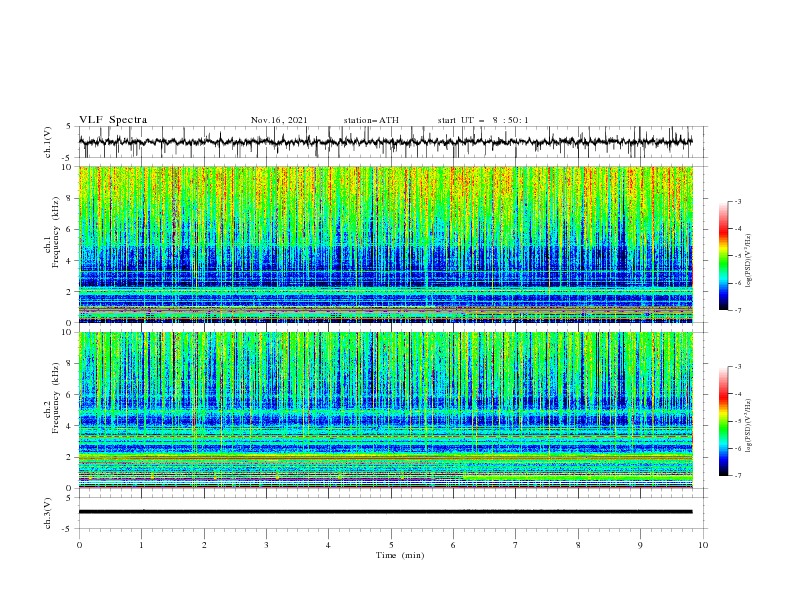This screenshot has height=612, width=792.
Task: Click the ch.3 flat voltage trace
Action: tap(385, 512)
